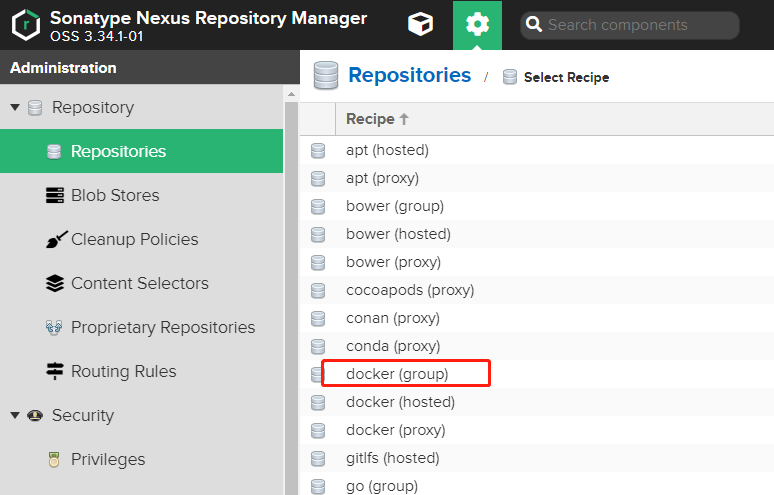
Task: Click the Sonatype Nexus logo icon
Action: 26,25
